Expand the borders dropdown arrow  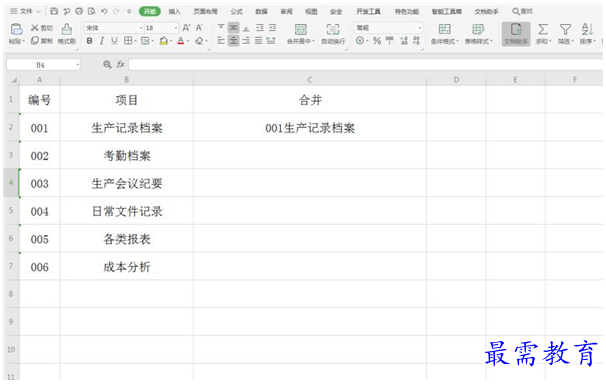(x=135, y=41)
